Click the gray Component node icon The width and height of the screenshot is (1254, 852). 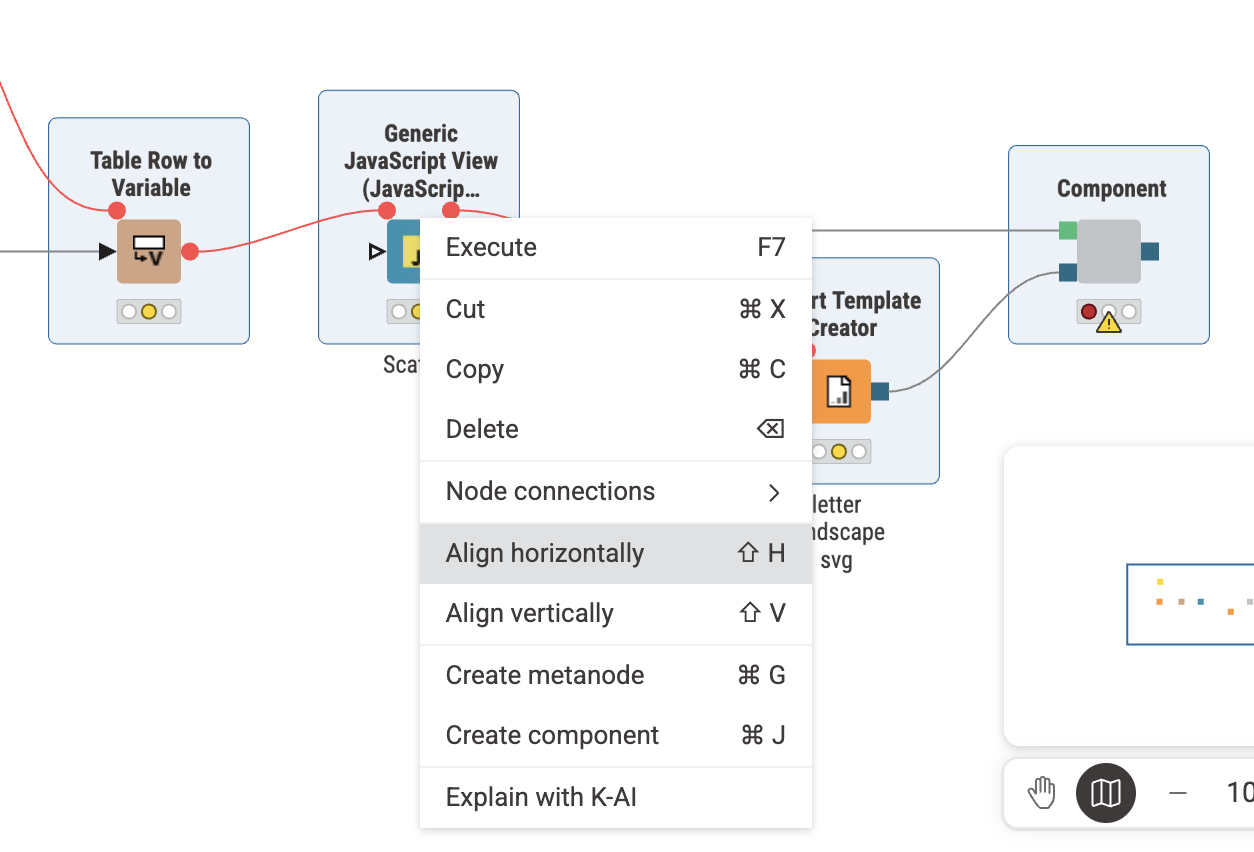coord(1109,252)
